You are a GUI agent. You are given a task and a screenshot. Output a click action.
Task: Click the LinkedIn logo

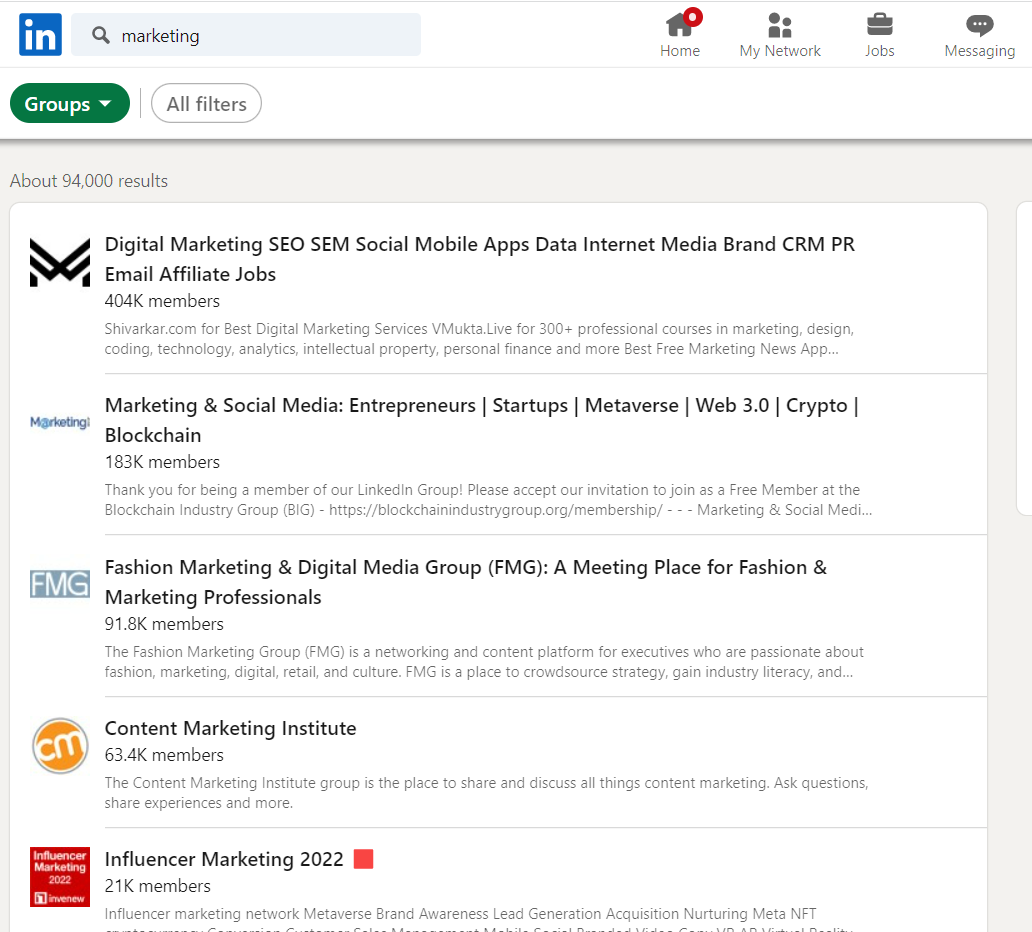(x=40, y=34)
